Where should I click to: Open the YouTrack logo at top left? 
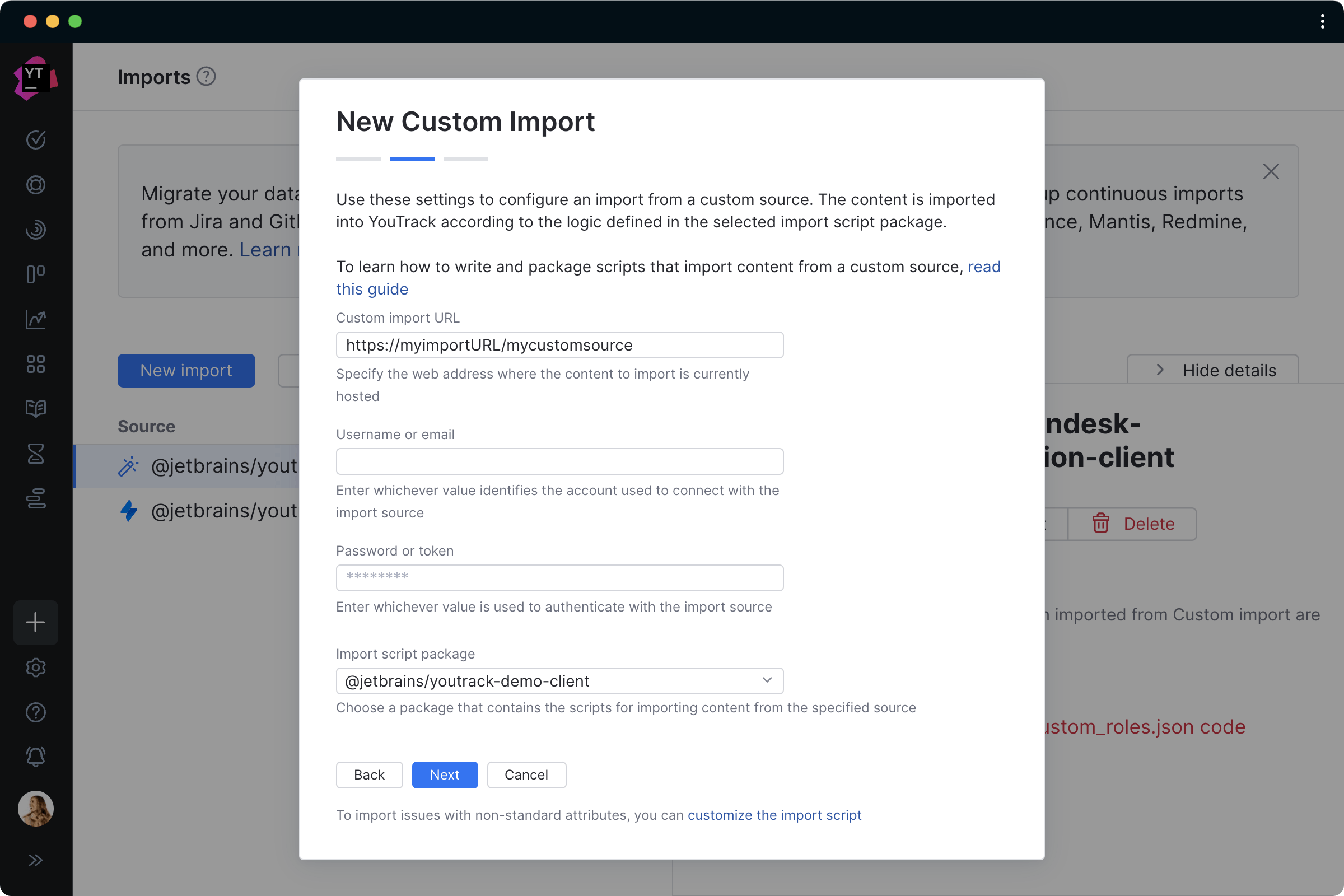35,77
